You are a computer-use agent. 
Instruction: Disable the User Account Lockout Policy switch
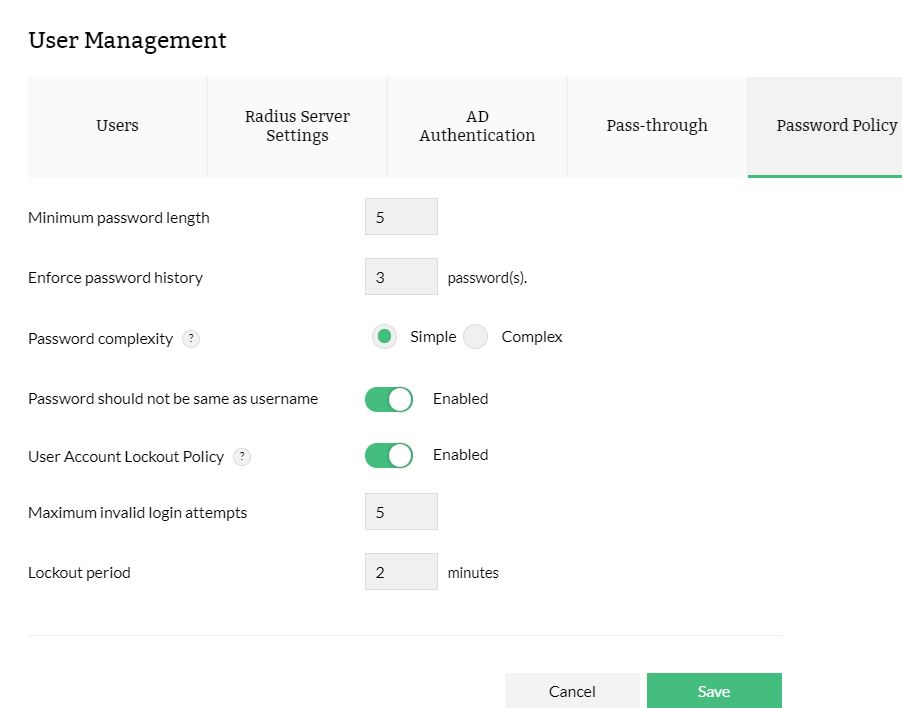pos(389,456)
